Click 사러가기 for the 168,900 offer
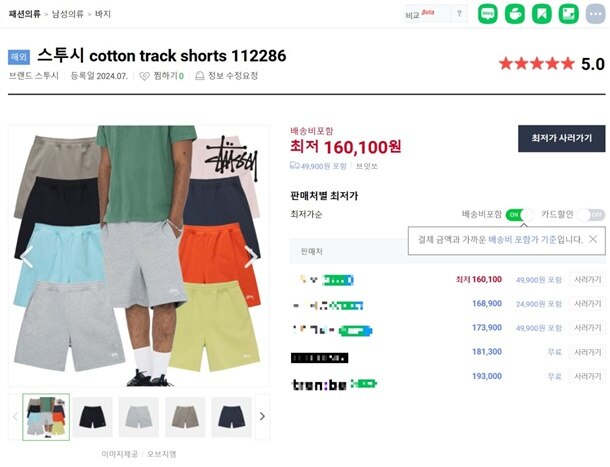 [x=587, y=304]
